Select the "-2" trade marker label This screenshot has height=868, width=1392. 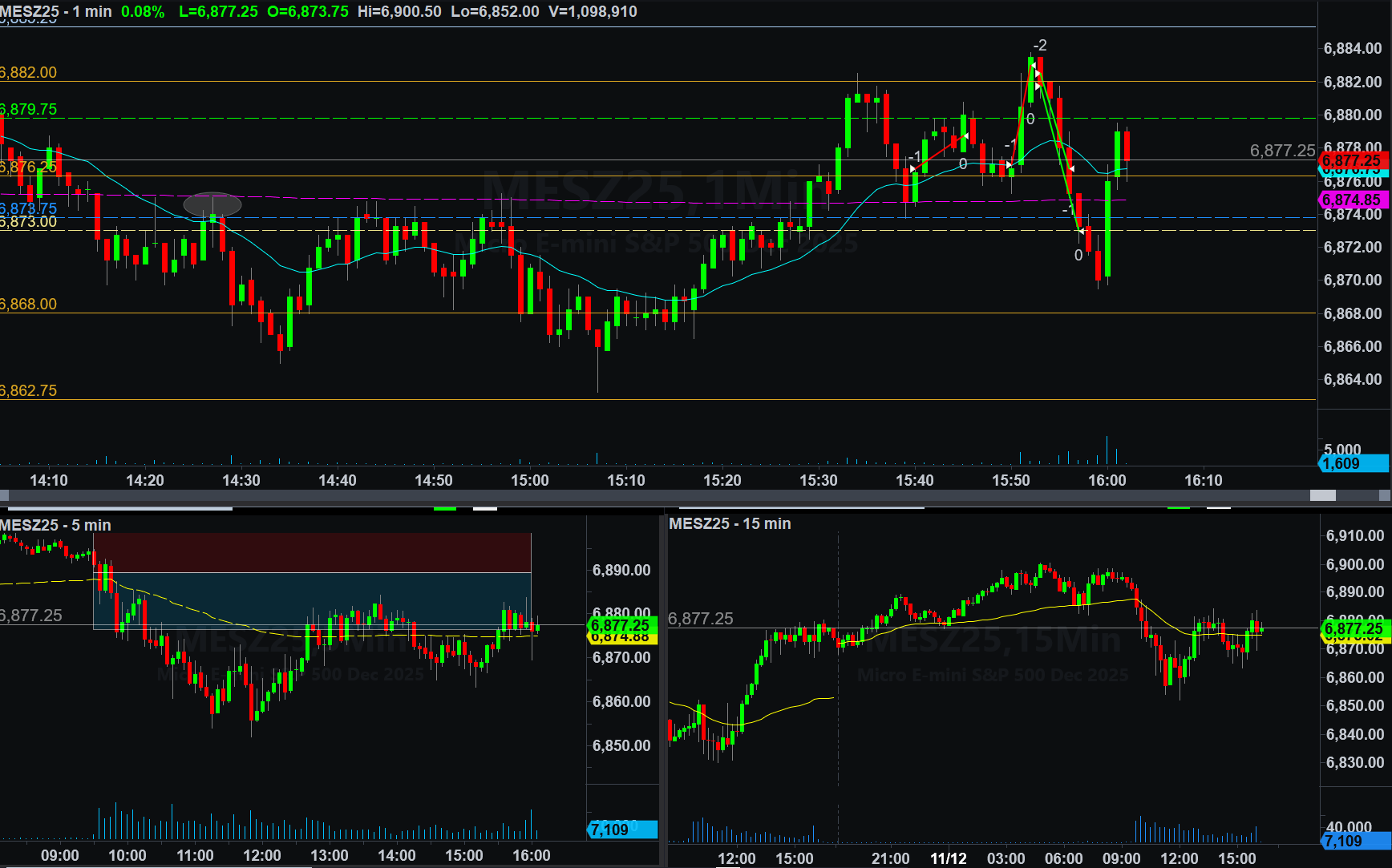1039,46
